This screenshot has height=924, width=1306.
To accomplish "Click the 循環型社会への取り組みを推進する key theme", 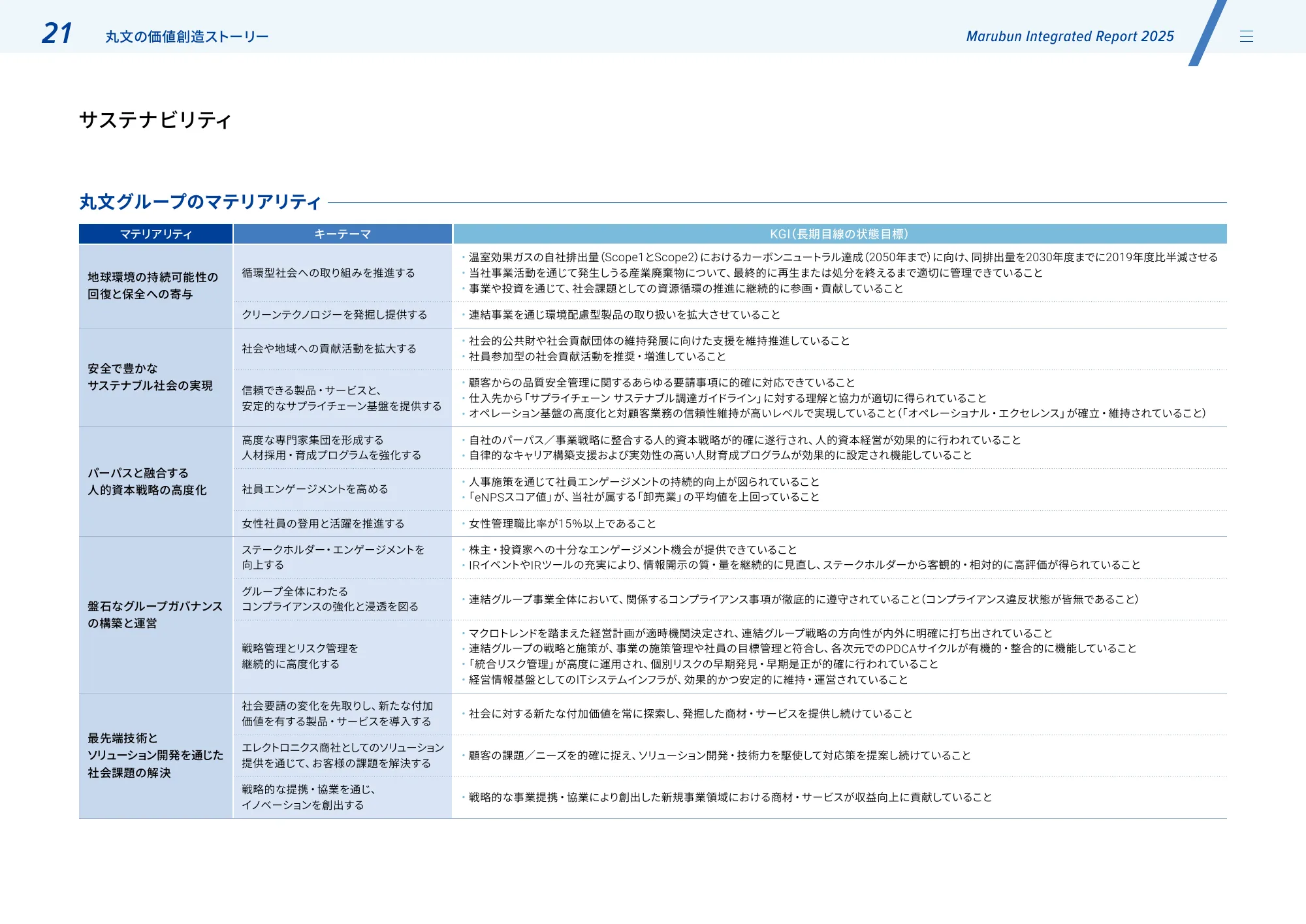I will point(326,273).
